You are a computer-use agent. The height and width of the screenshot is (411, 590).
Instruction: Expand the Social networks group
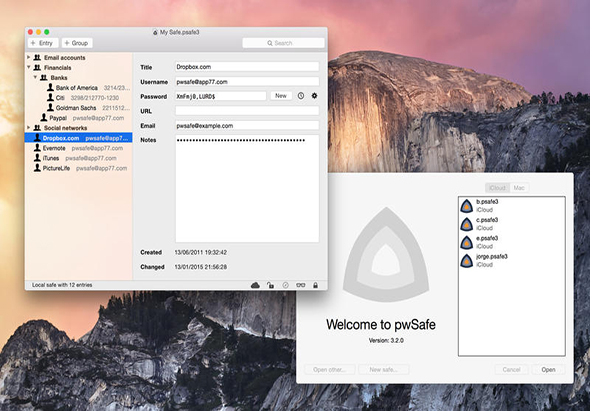point(29,128)
